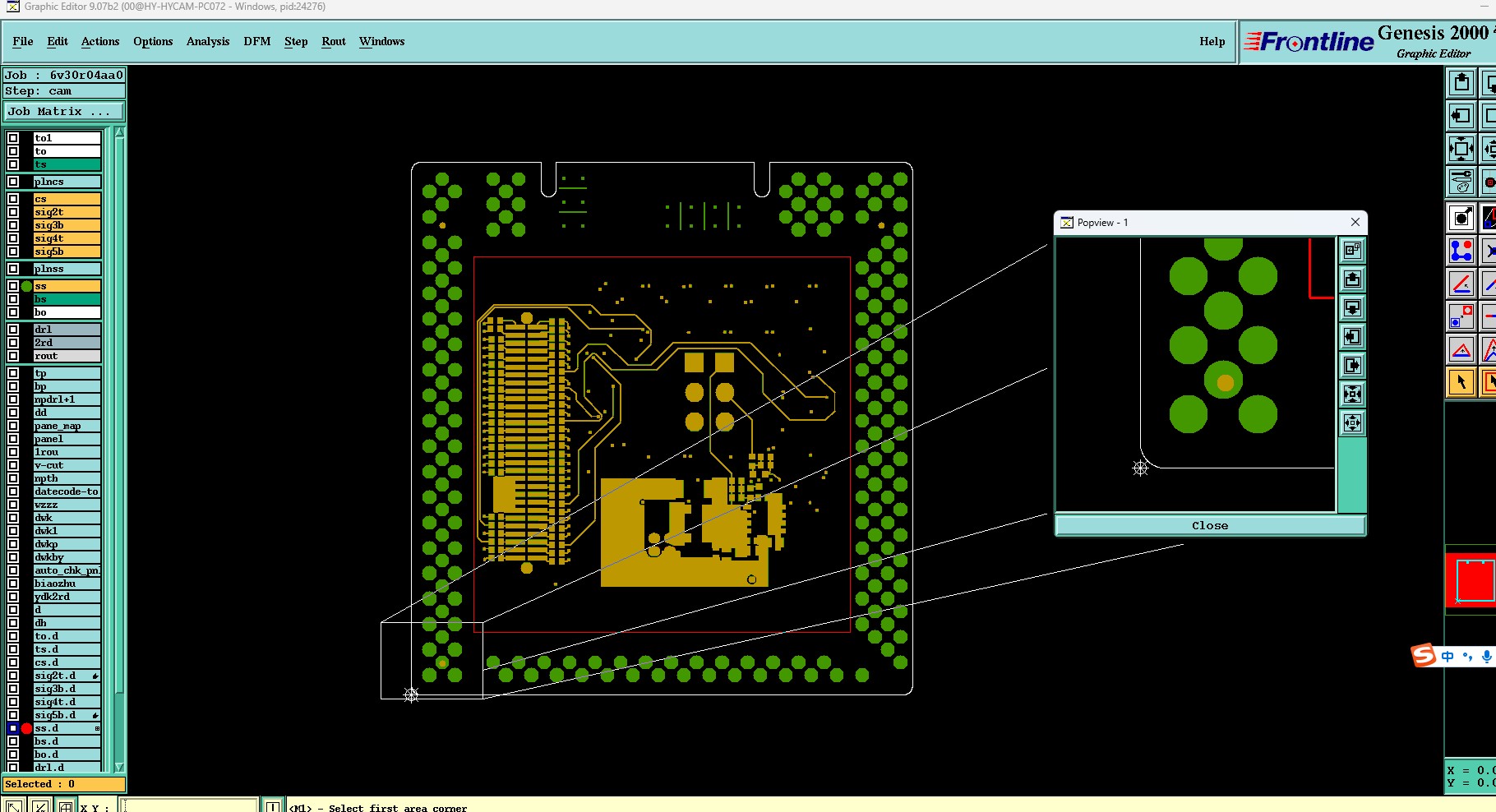Open the File menu
Screen dimensions: 1496x812
[x=23, y=41]
